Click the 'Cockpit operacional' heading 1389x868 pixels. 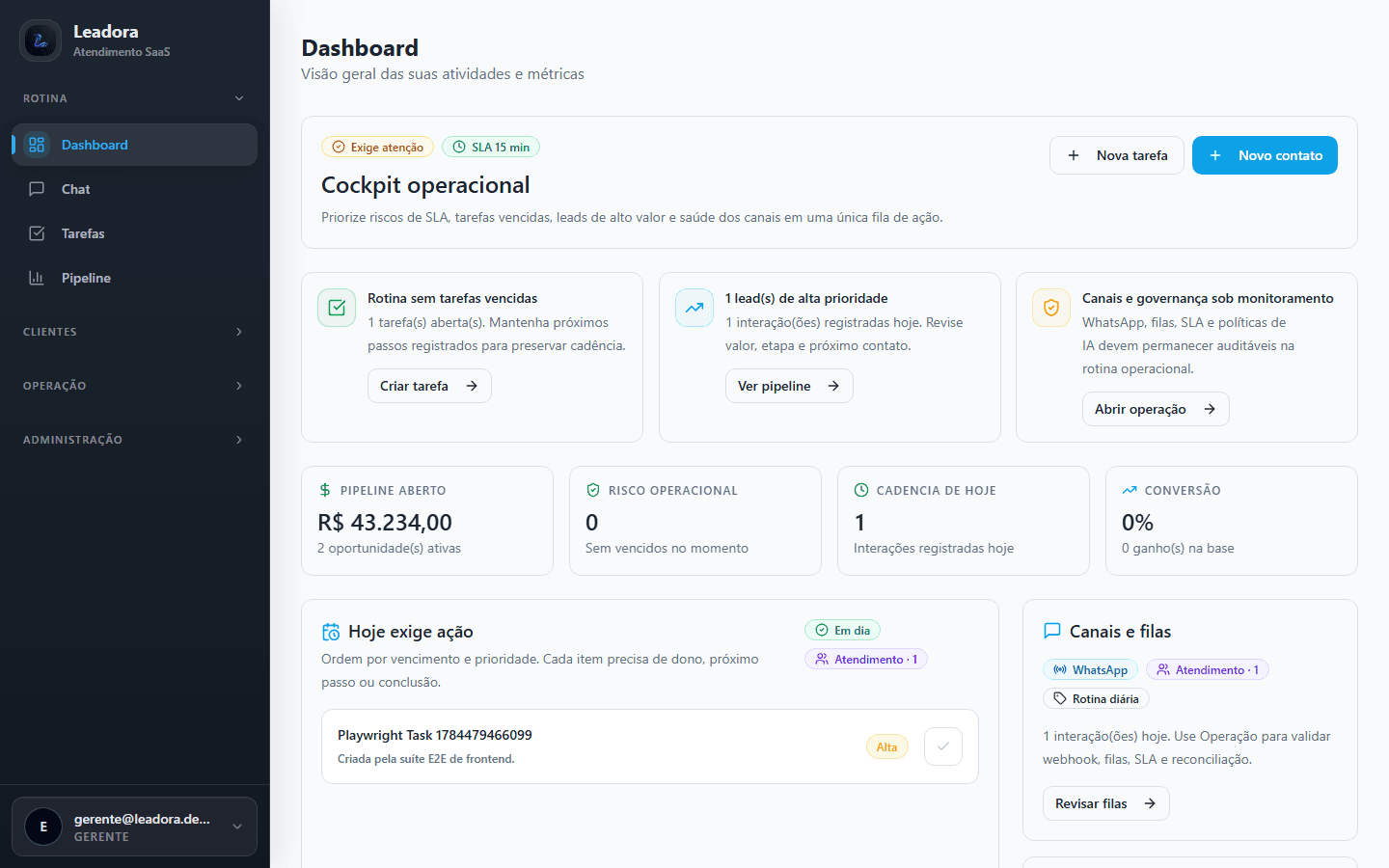[x=425, y=184]
